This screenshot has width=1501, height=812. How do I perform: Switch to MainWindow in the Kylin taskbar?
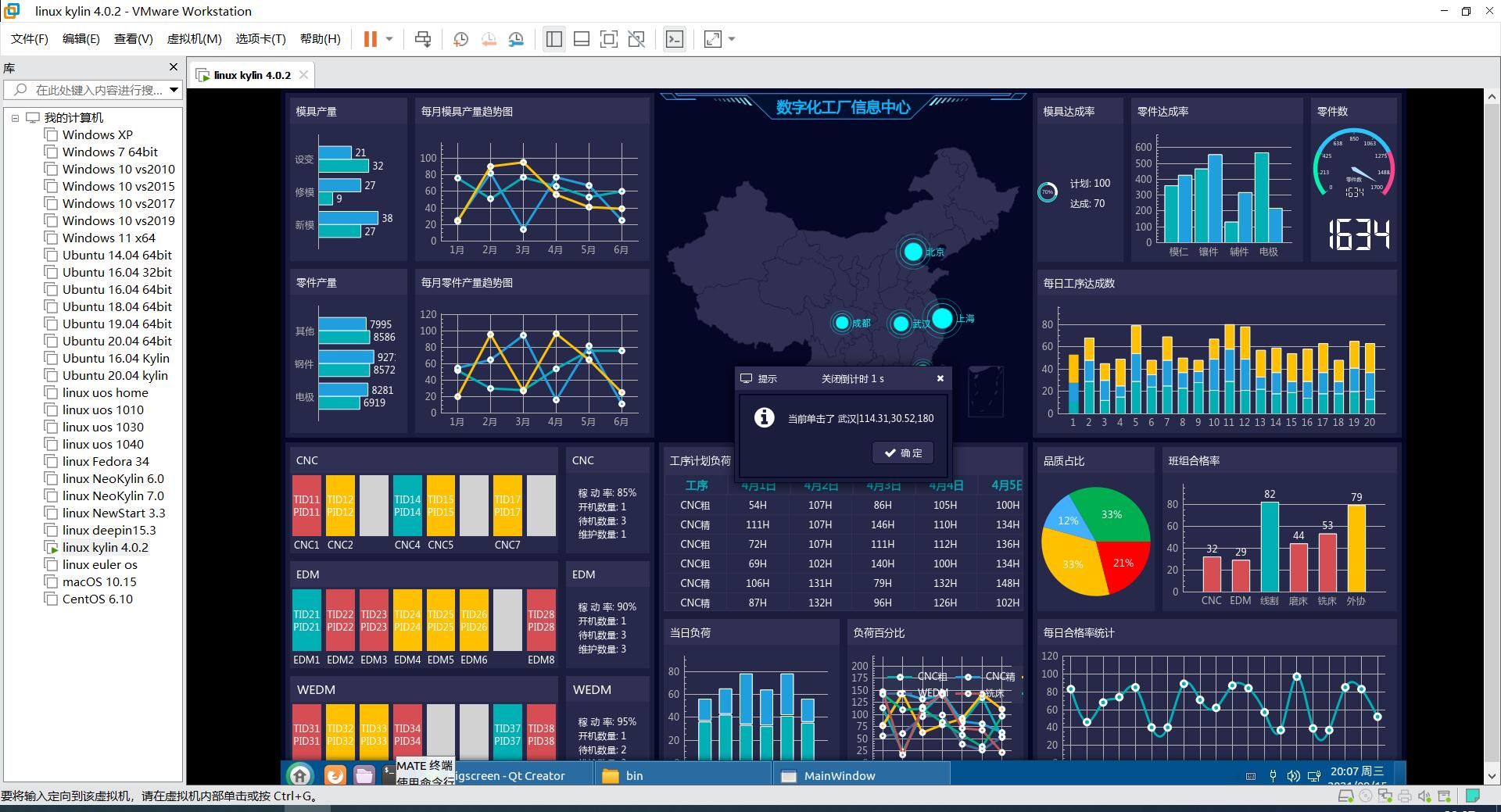pyautogui.click(x=839, y=775)
